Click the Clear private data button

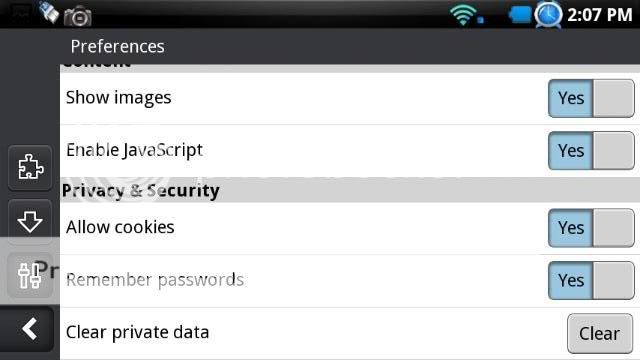pos(600,333)
